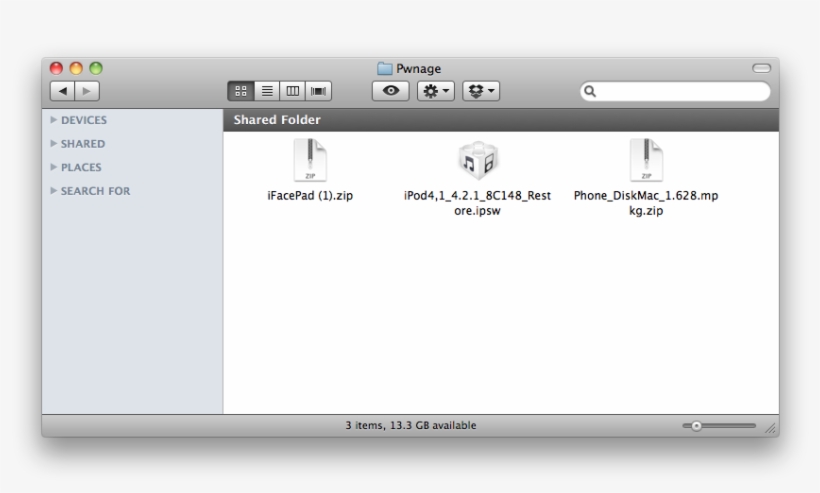Screen dimensions: 820x493
Task: Expand the SEARCH FOR sidebar section
Action: tap(53, 190)
